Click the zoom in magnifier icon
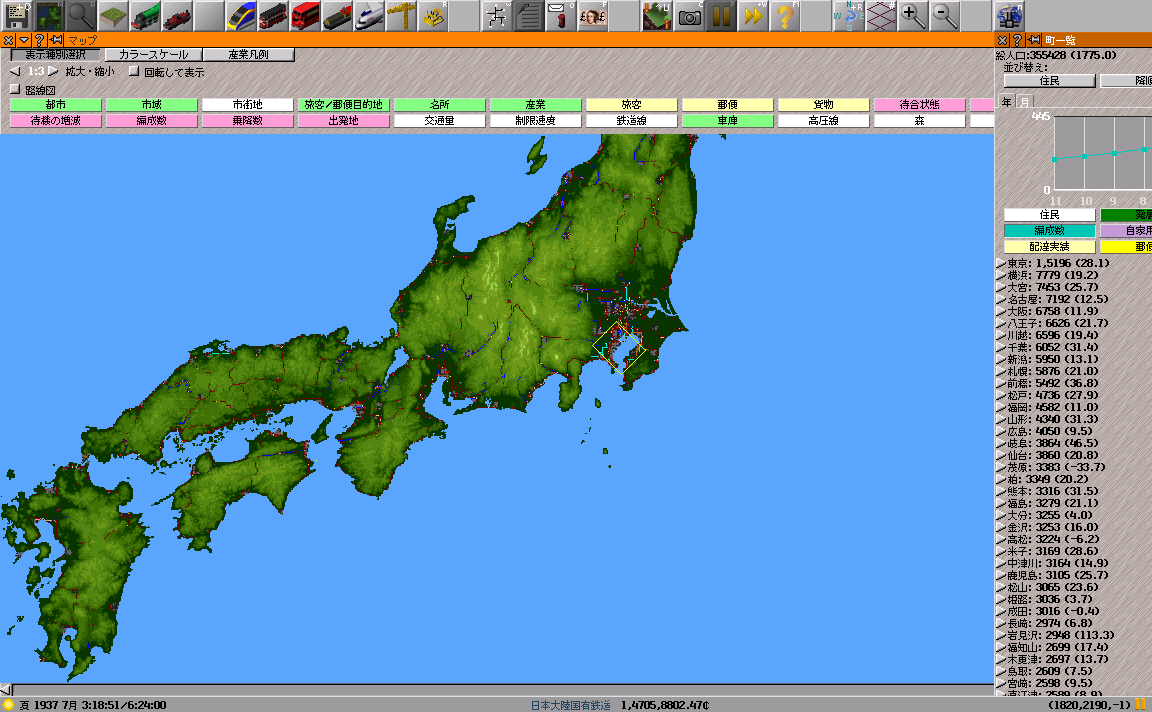 pos(912,15)
